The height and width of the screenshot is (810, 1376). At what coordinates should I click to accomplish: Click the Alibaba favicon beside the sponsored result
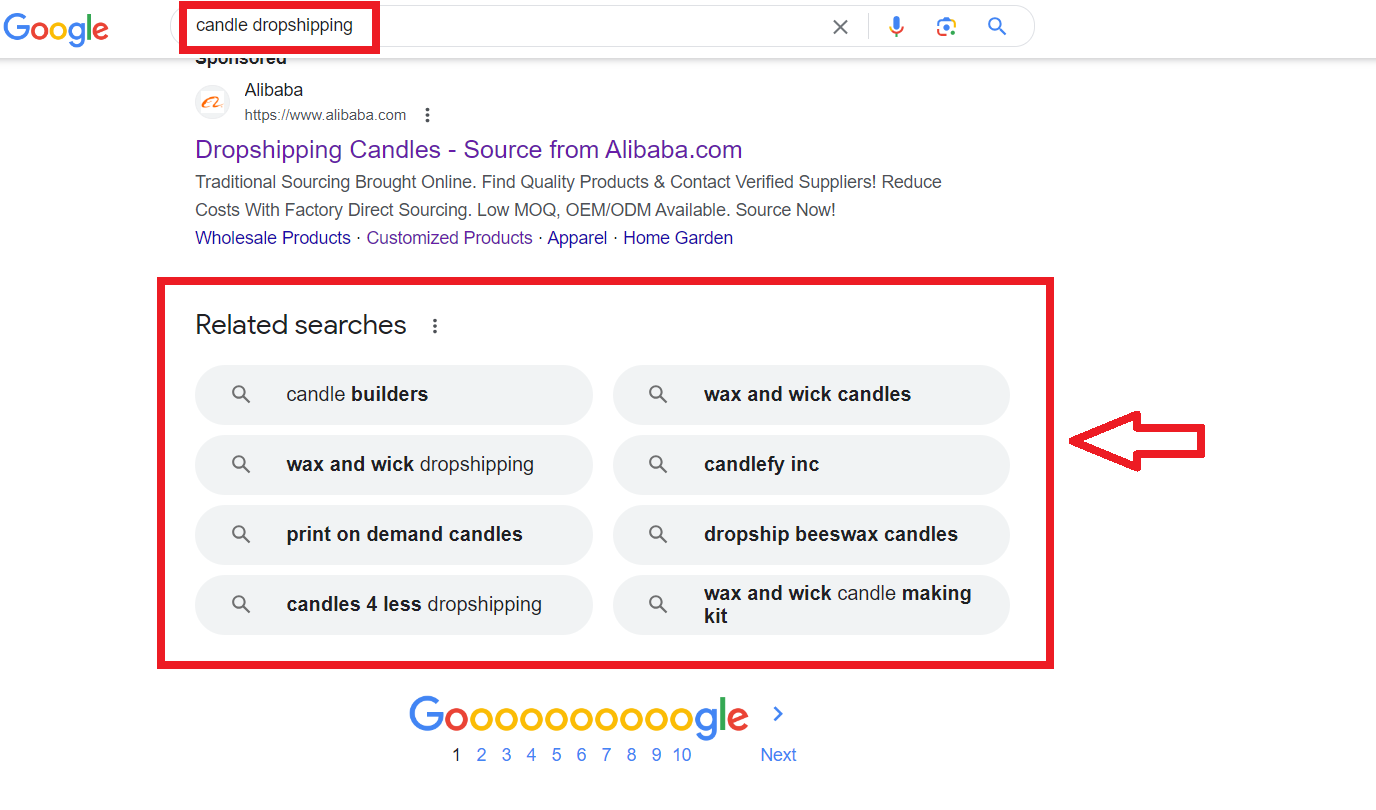(x=212, y=101)
